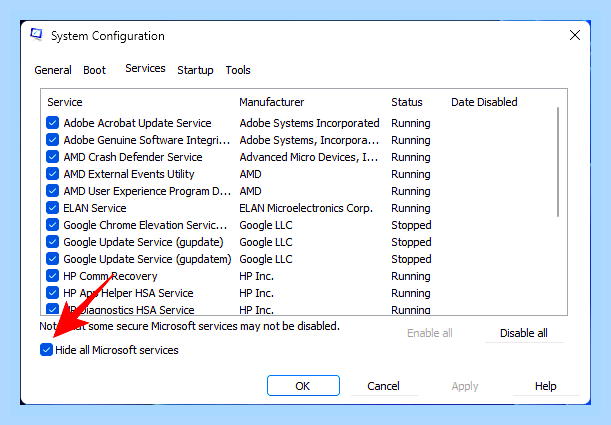Toggle Google Chrome Elevation Service checkbox

pyautogui.click(x=52, y=225)
